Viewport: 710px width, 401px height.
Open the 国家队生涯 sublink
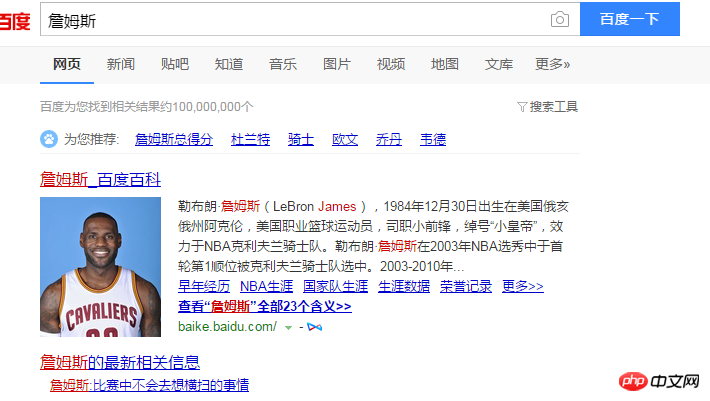point(336,286)
